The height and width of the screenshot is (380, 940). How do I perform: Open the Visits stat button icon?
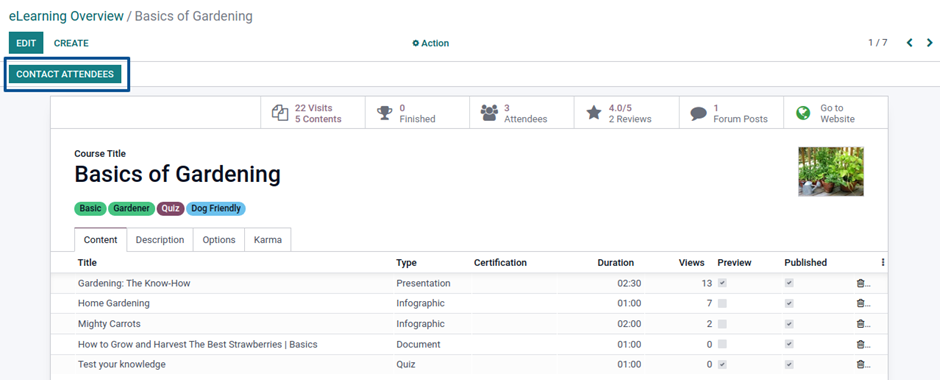pos(280,113)
